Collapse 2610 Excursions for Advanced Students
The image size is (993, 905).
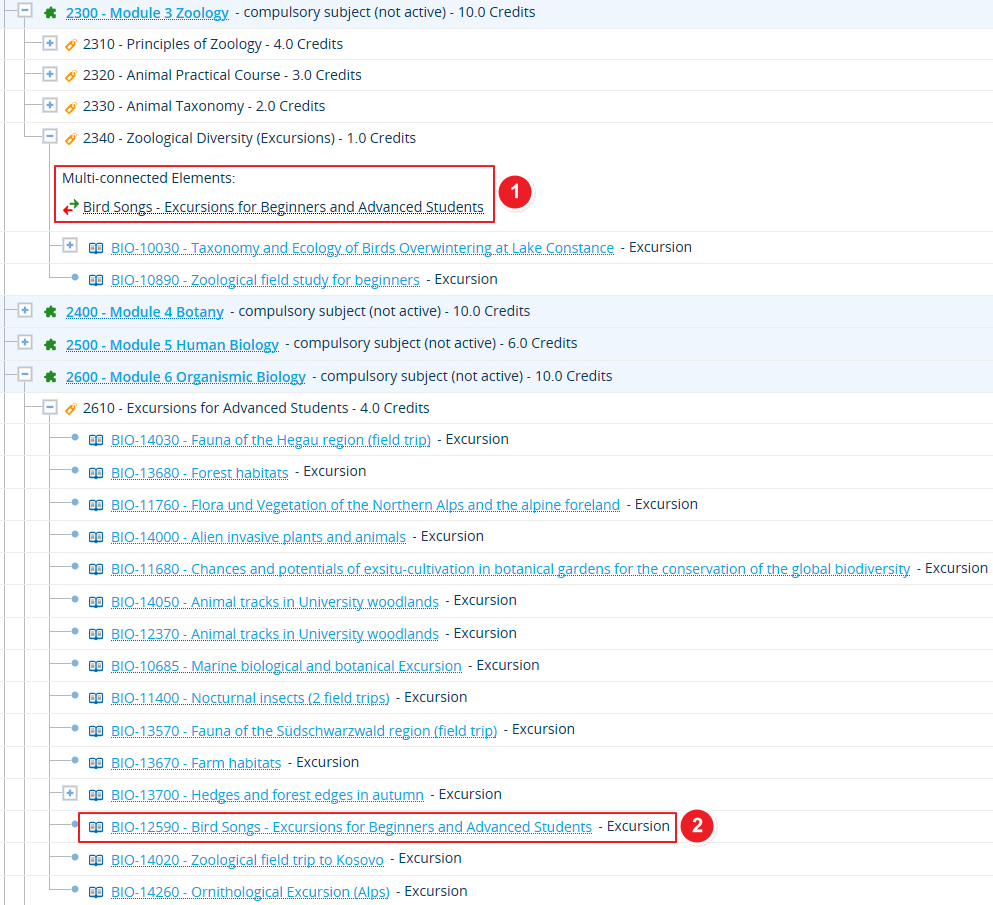point(50,407)
